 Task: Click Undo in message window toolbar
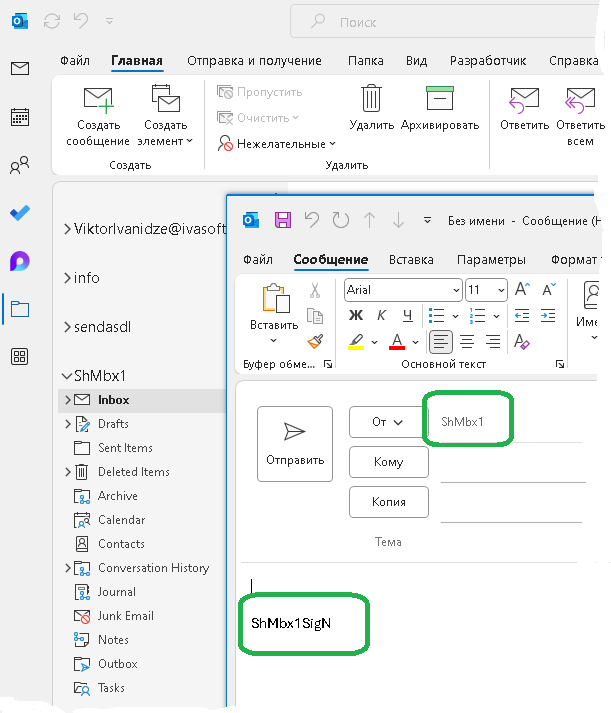click(x=312, y=220)
